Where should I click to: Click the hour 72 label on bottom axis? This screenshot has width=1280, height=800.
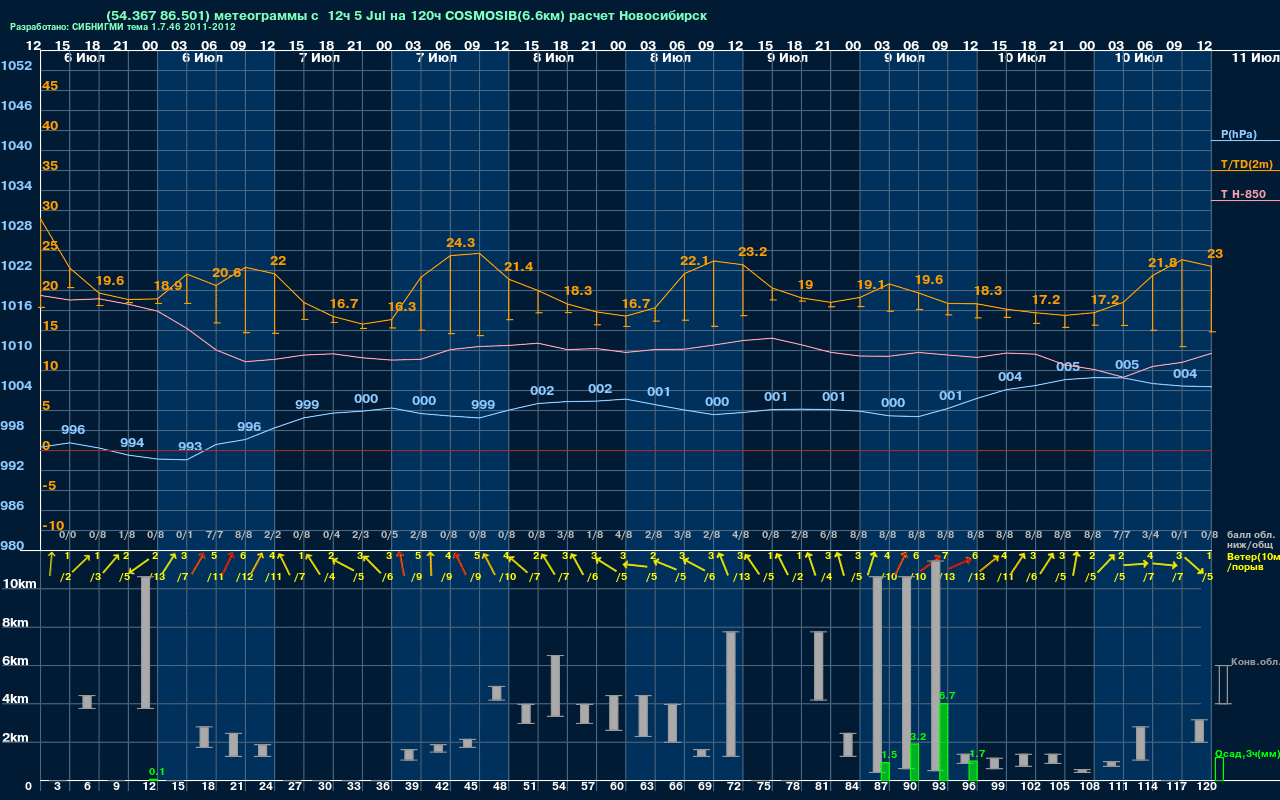732,787
